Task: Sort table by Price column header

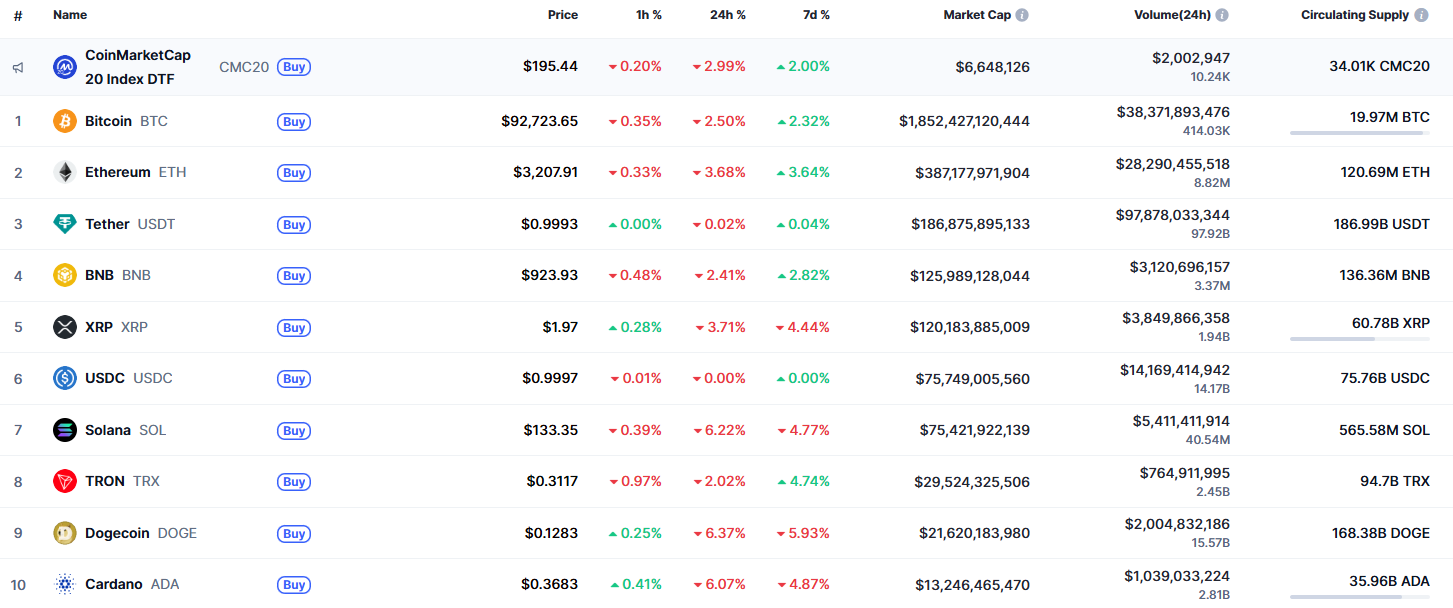Action: (x=562, y=15)
